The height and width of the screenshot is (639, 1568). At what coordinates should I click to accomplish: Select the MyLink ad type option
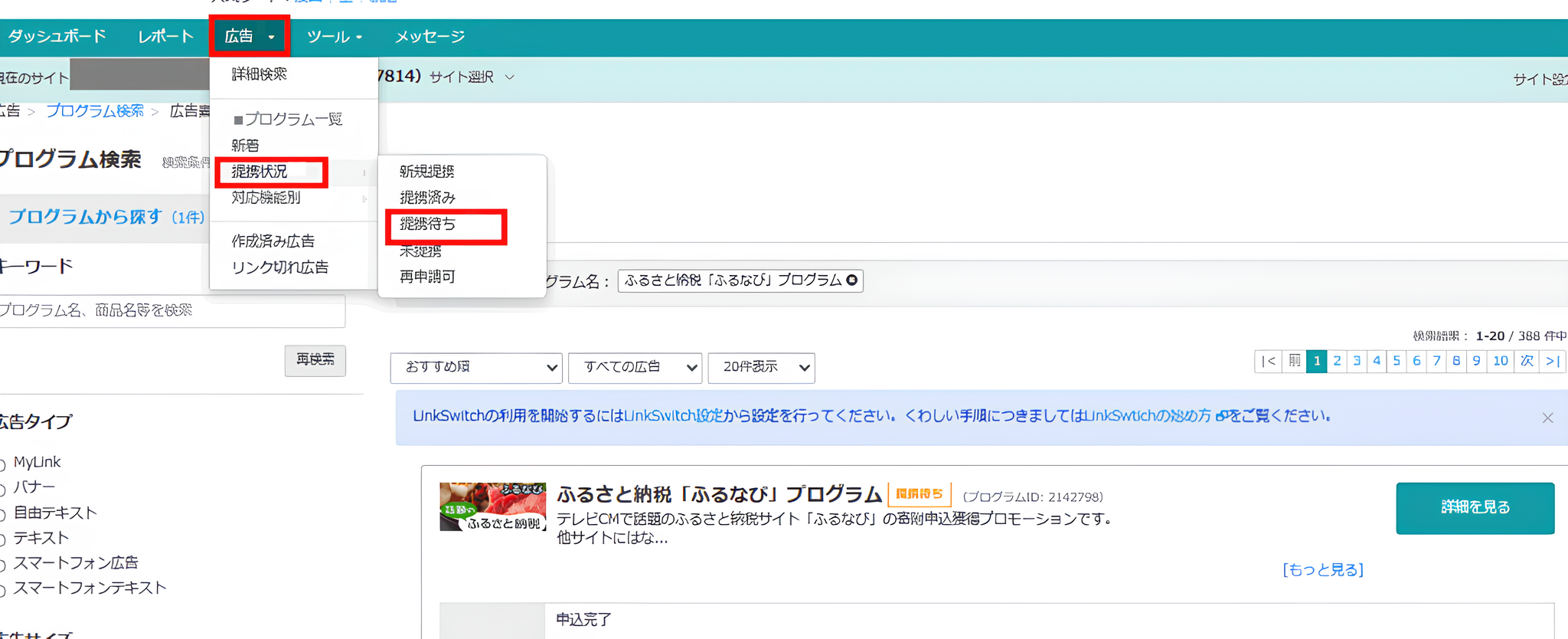point(3,464)
